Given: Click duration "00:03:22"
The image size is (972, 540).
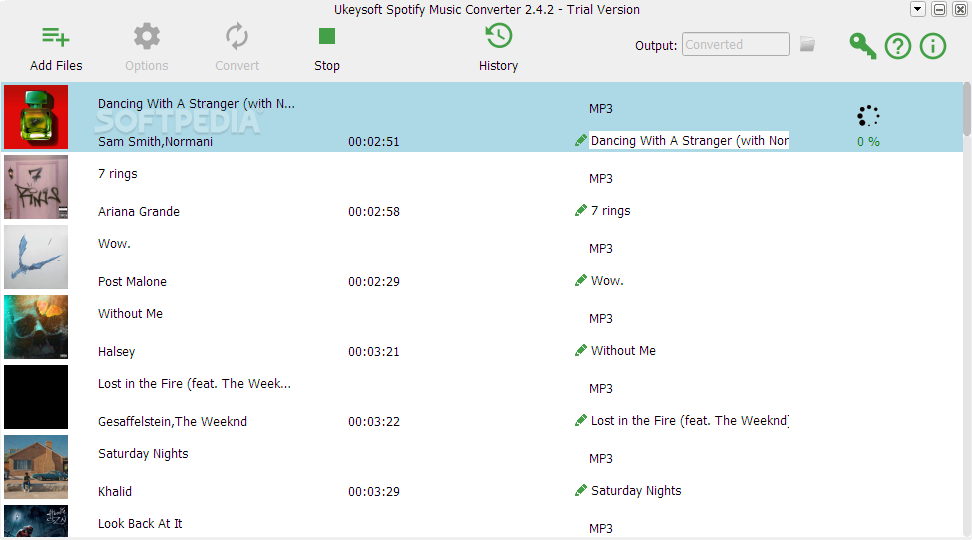Looking at the screenshot, I should (x=374, y=422).
